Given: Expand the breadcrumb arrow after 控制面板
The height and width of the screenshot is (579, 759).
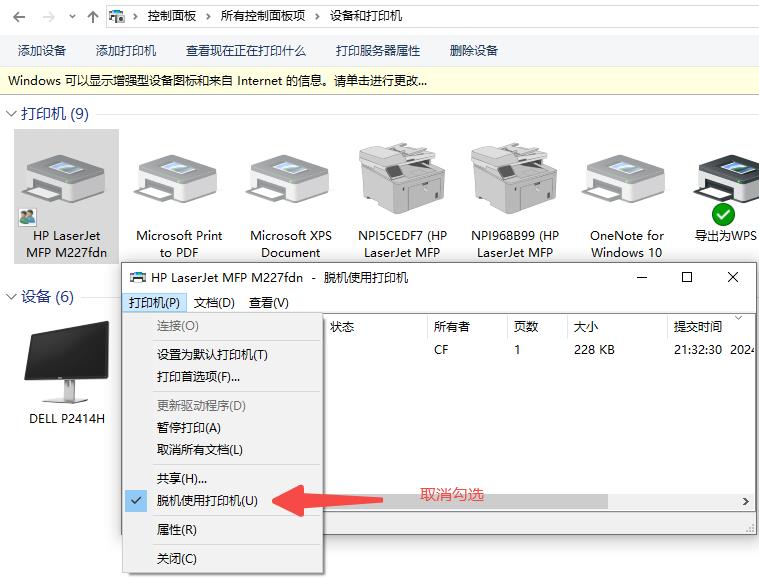Looking at the screenshot, I should pos(208,16).
